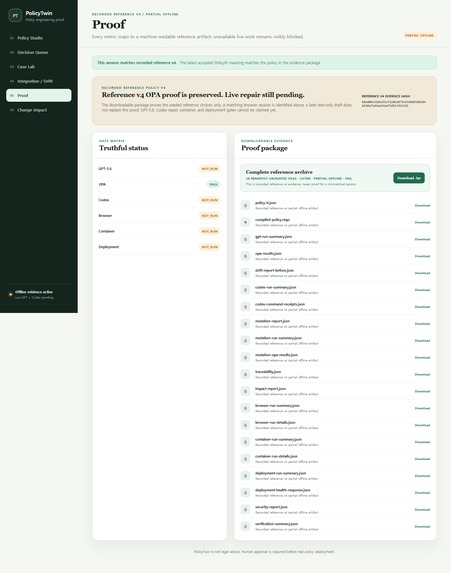Click the 'Truthful status' heading
The height and width of the screenshot is (573, 451).
tap(124, 148)
